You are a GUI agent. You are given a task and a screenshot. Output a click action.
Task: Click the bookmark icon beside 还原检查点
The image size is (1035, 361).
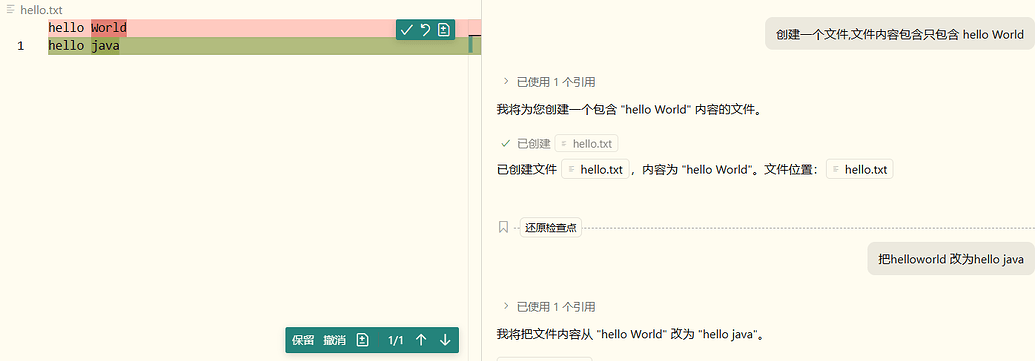[503, 227]
